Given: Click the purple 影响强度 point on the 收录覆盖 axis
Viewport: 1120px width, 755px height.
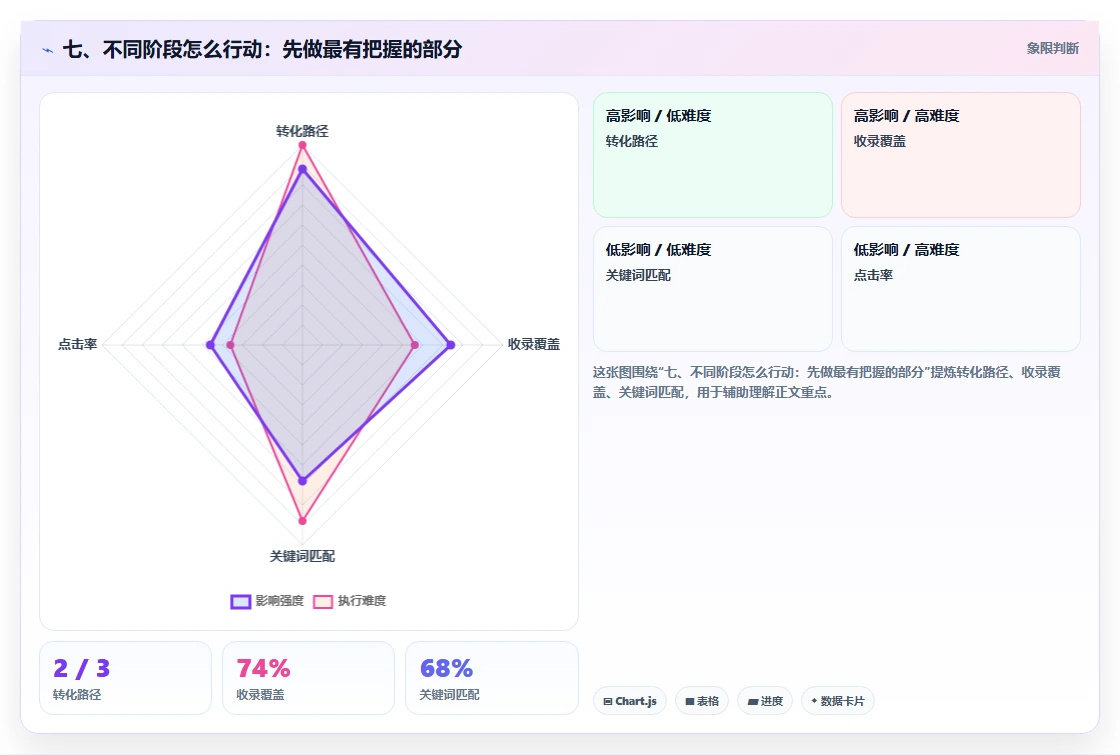Looking at the screenshot, I should click(x=451, y=345).
